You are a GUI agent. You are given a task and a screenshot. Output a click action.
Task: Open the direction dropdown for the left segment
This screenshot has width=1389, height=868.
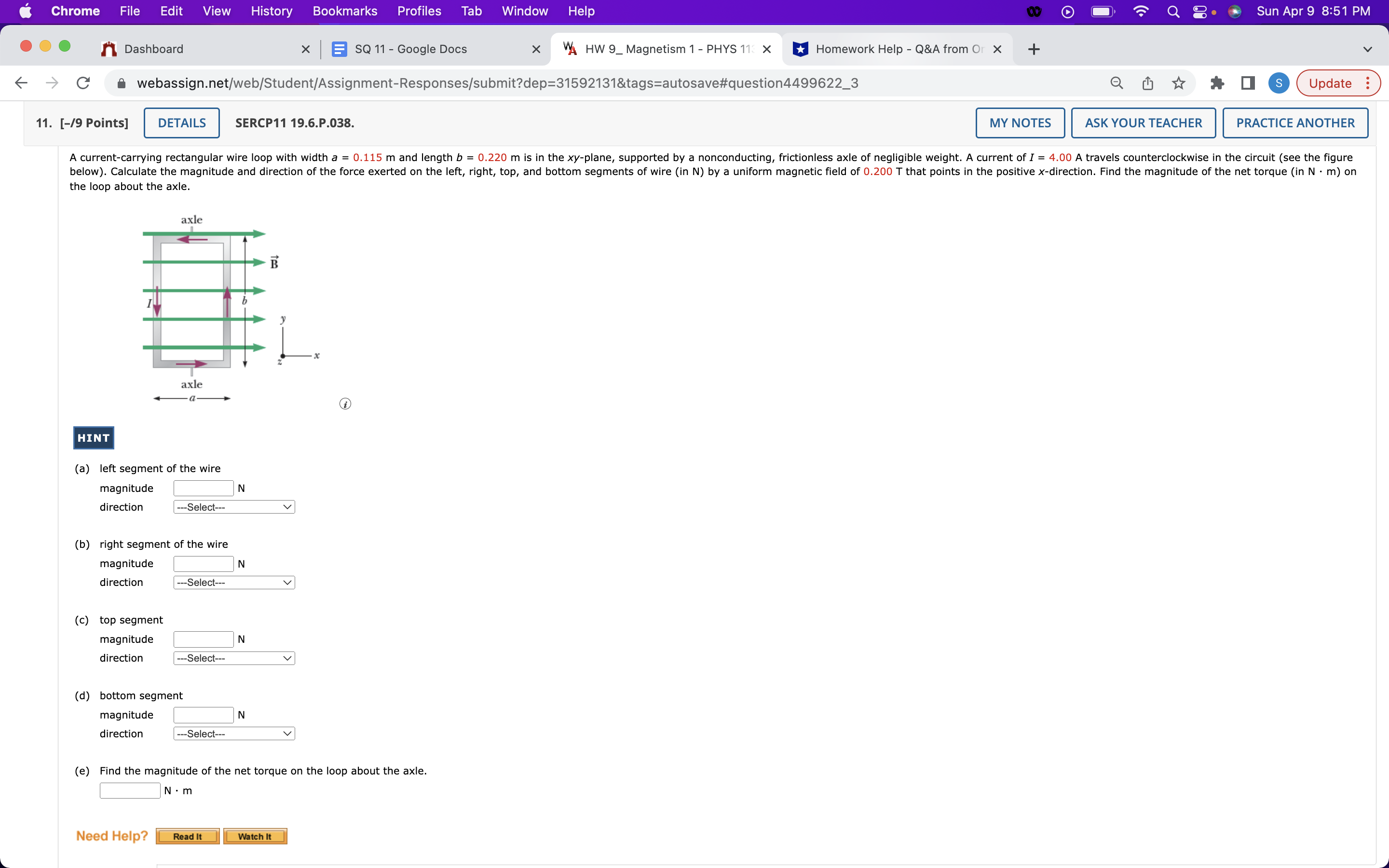(x=233, y=506)
